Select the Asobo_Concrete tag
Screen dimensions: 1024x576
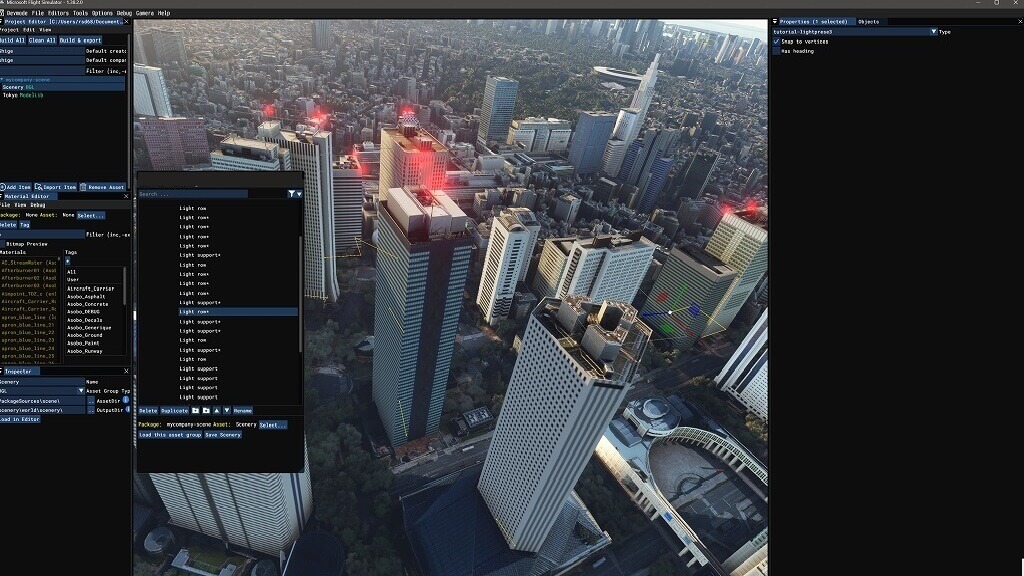click(88, 304)
